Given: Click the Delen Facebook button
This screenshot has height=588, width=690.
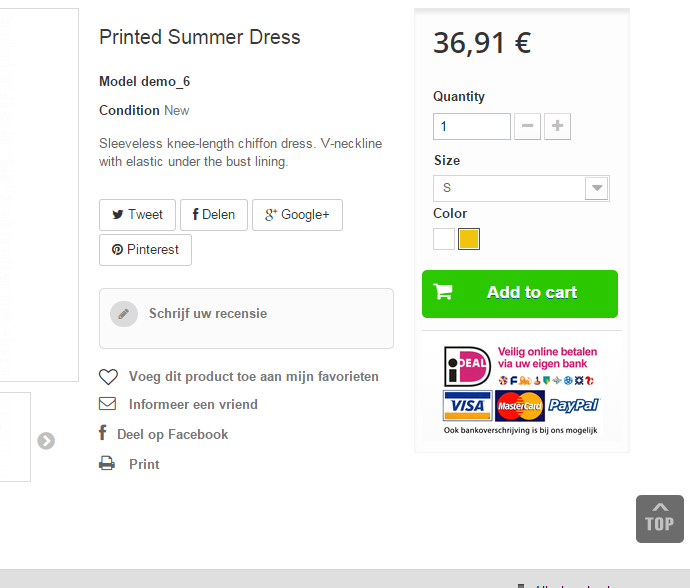Looking at the screenshot, I should tap(214, 215).
